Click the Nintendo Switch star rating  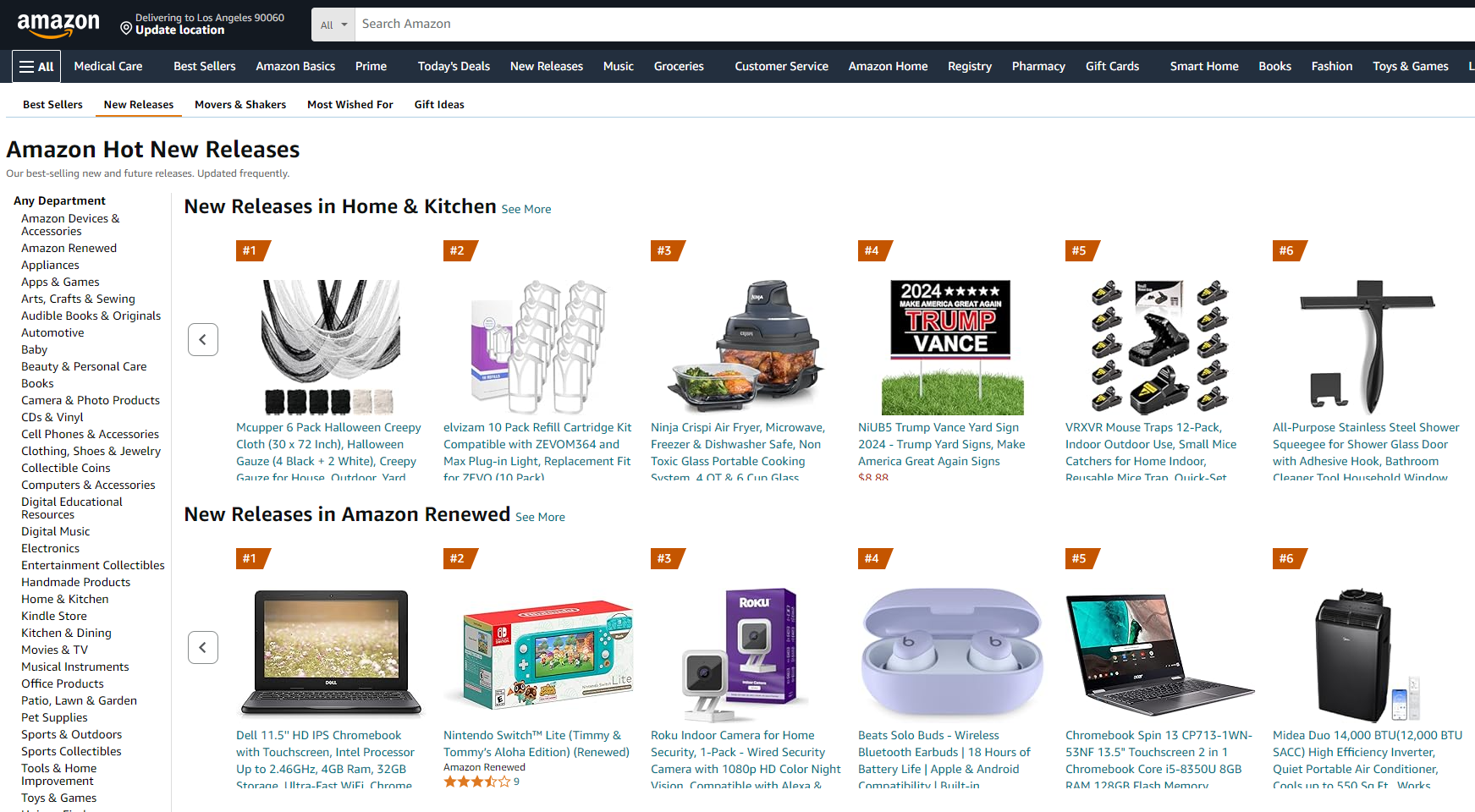[x=477, y=782]
